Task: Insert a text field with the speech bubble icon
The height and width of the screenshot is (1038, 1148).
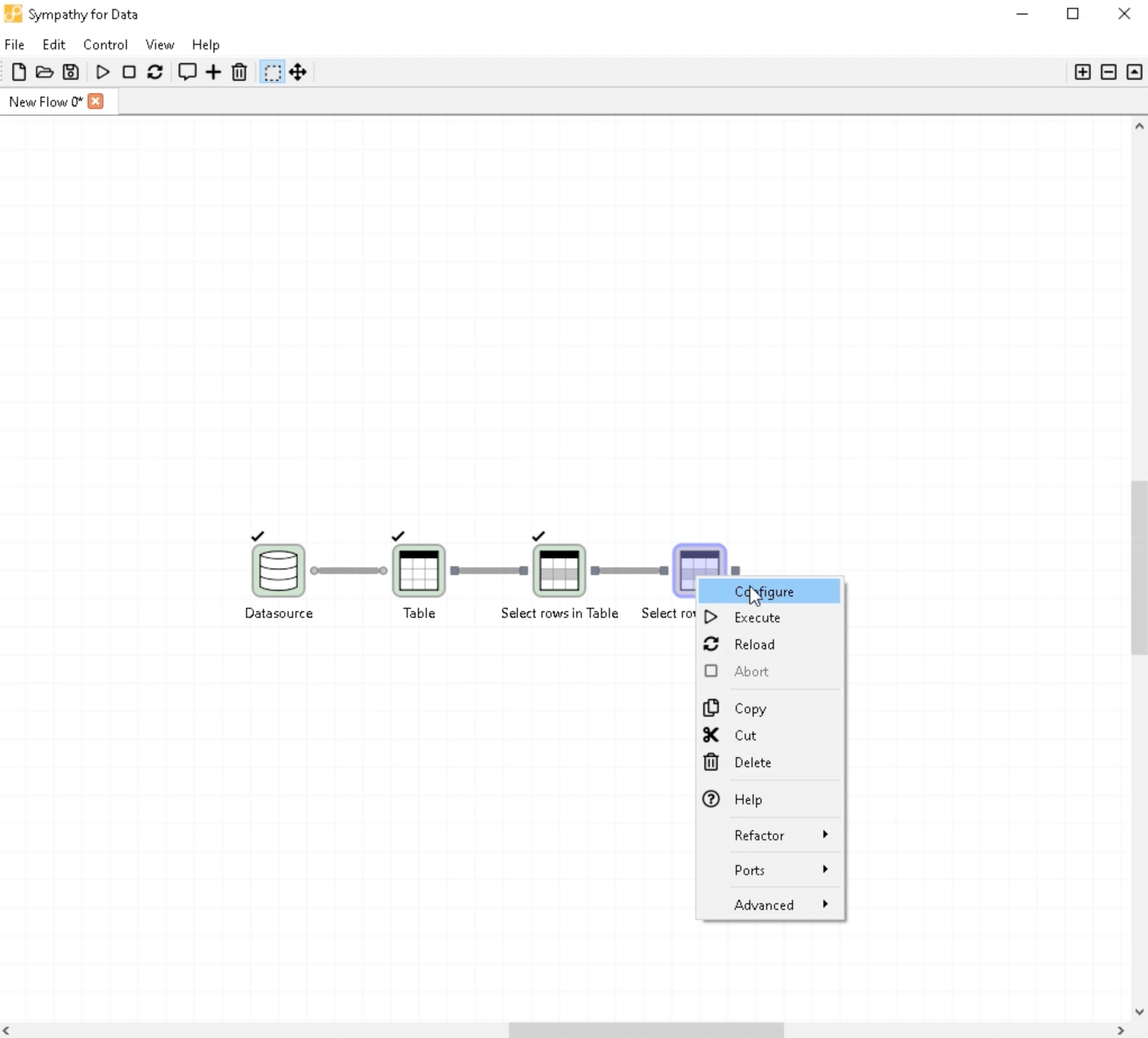Action: (x=188, y=72)
